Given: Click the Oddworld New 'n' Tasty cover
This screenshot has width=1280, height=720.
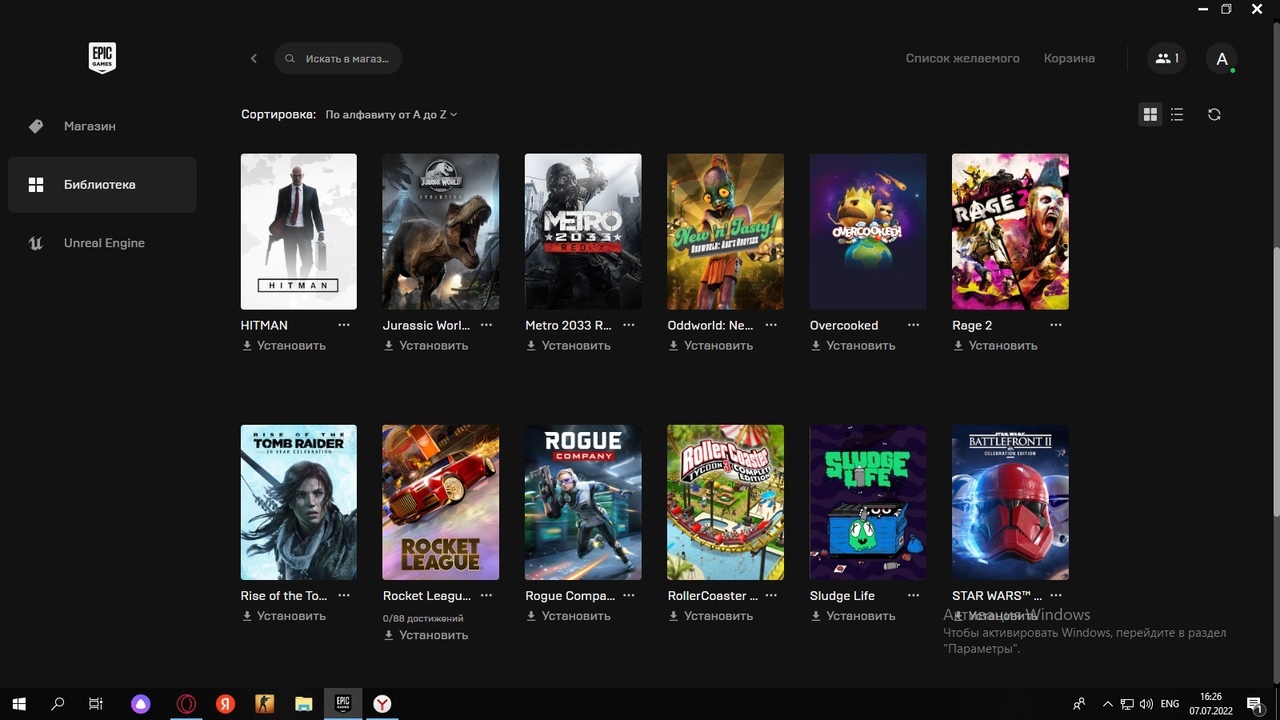Looking at the screenshot, I should click(726, 231).
